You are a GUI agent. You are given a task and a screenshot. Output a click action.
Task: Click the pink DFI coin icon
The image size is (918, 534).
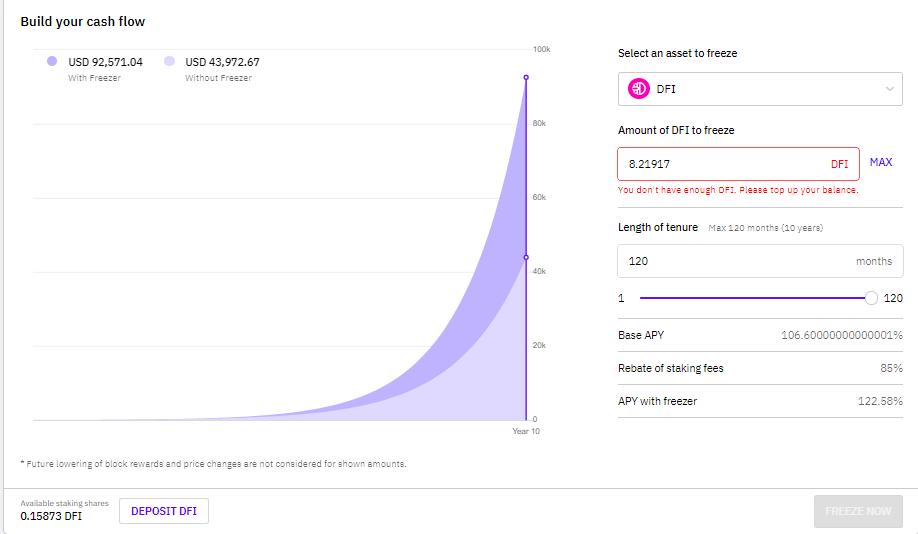(639, 89)
